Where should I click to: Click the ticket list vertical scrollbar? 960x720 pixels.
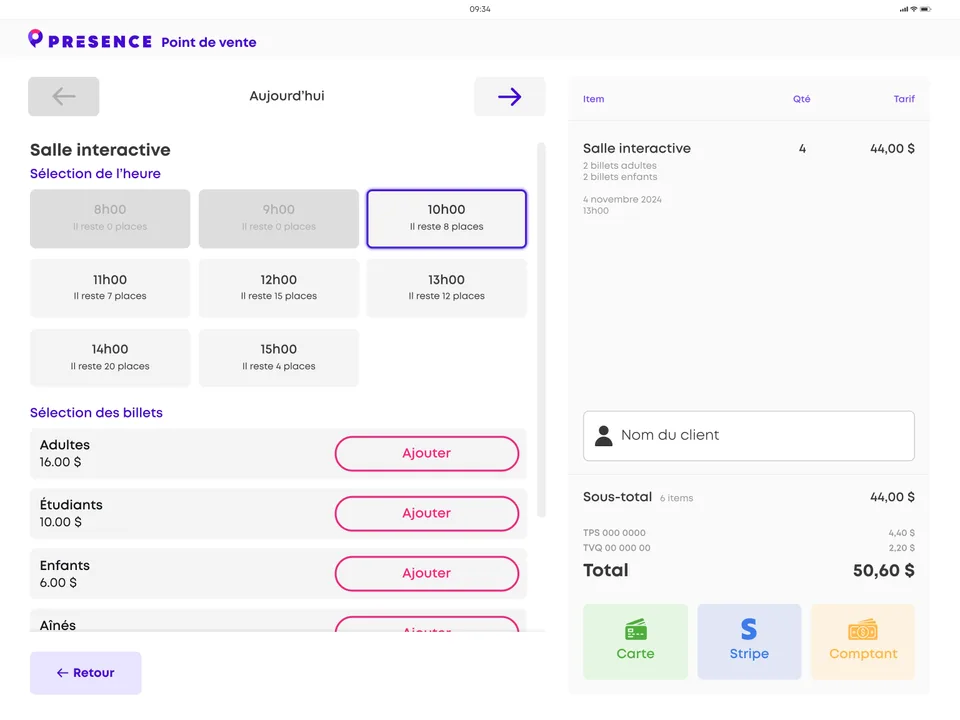pos(541,330)
